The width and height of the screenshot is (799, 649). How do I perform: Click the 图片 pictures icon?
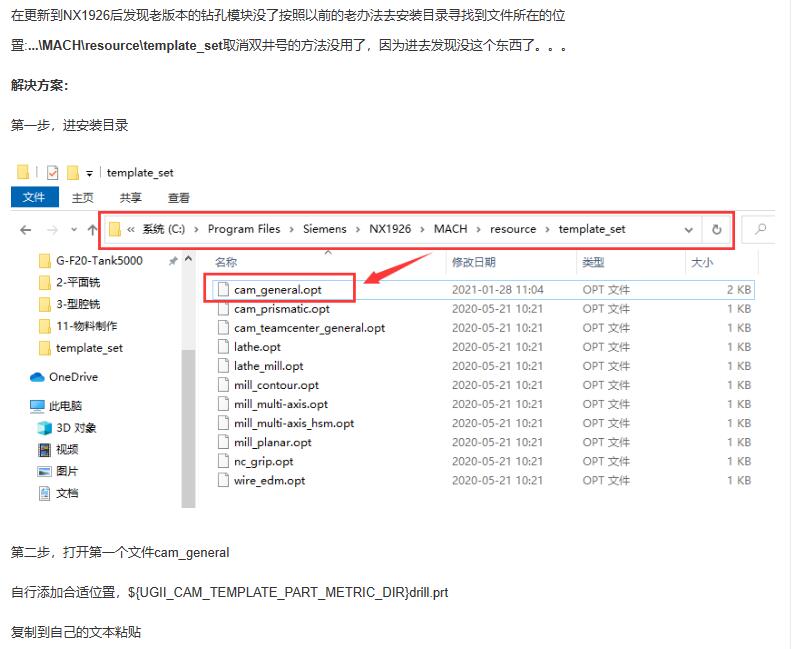tap(44, 471)
